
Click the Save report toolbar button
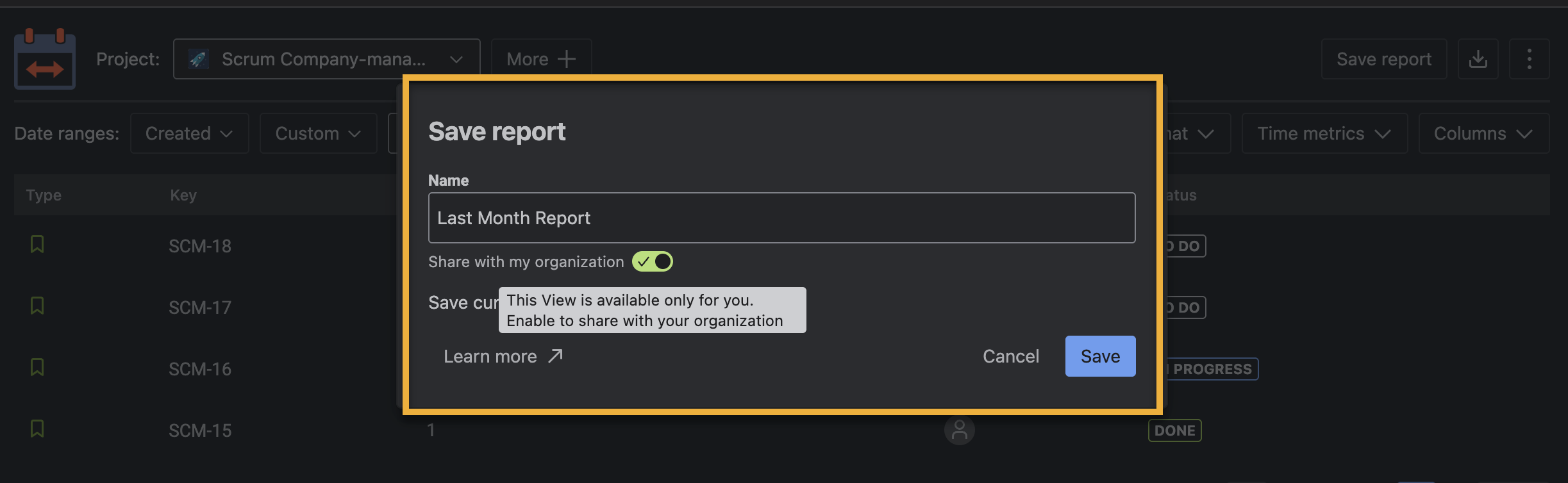(1383, 59)
